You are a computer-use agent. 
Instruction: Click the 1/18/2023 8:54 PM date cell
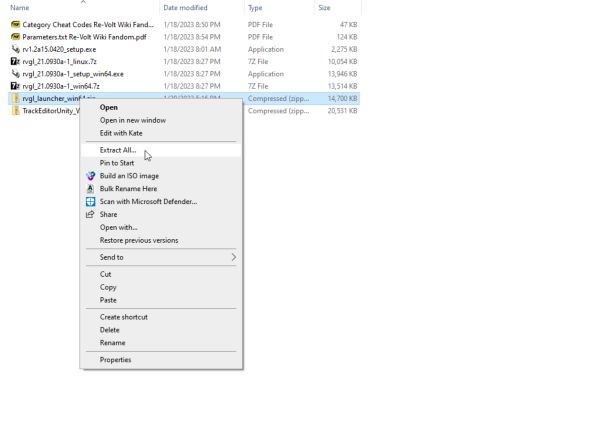[192, 37]
